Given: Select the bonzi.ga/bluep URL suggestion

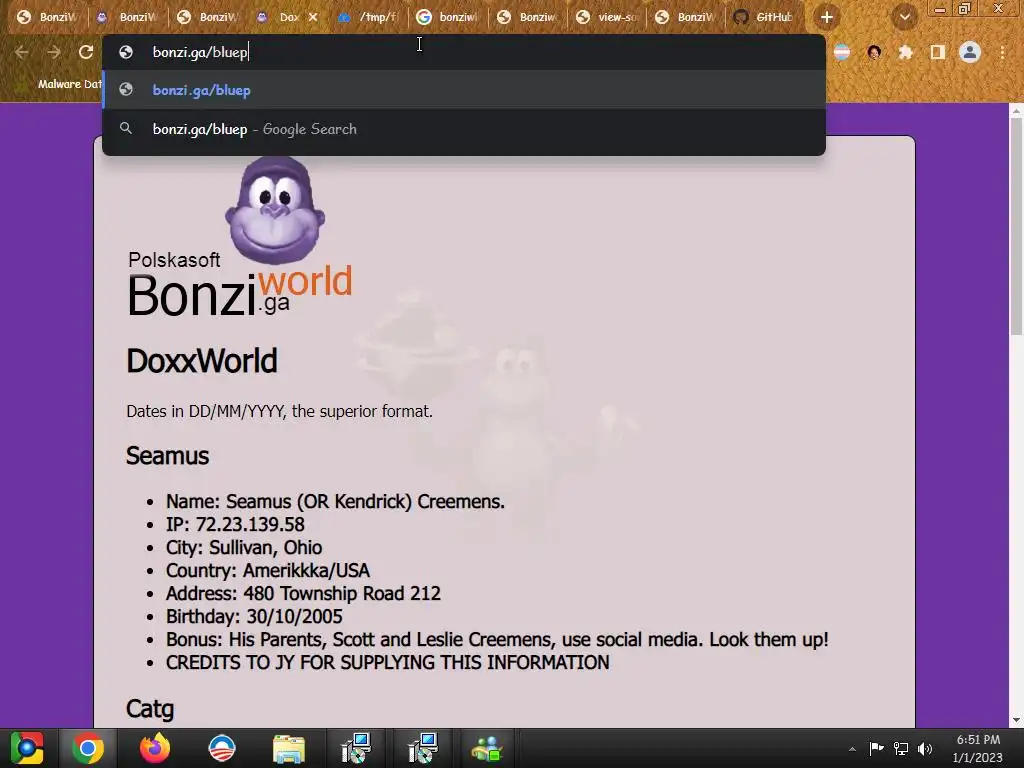Looking at the screenshot, I should point(464,90).
